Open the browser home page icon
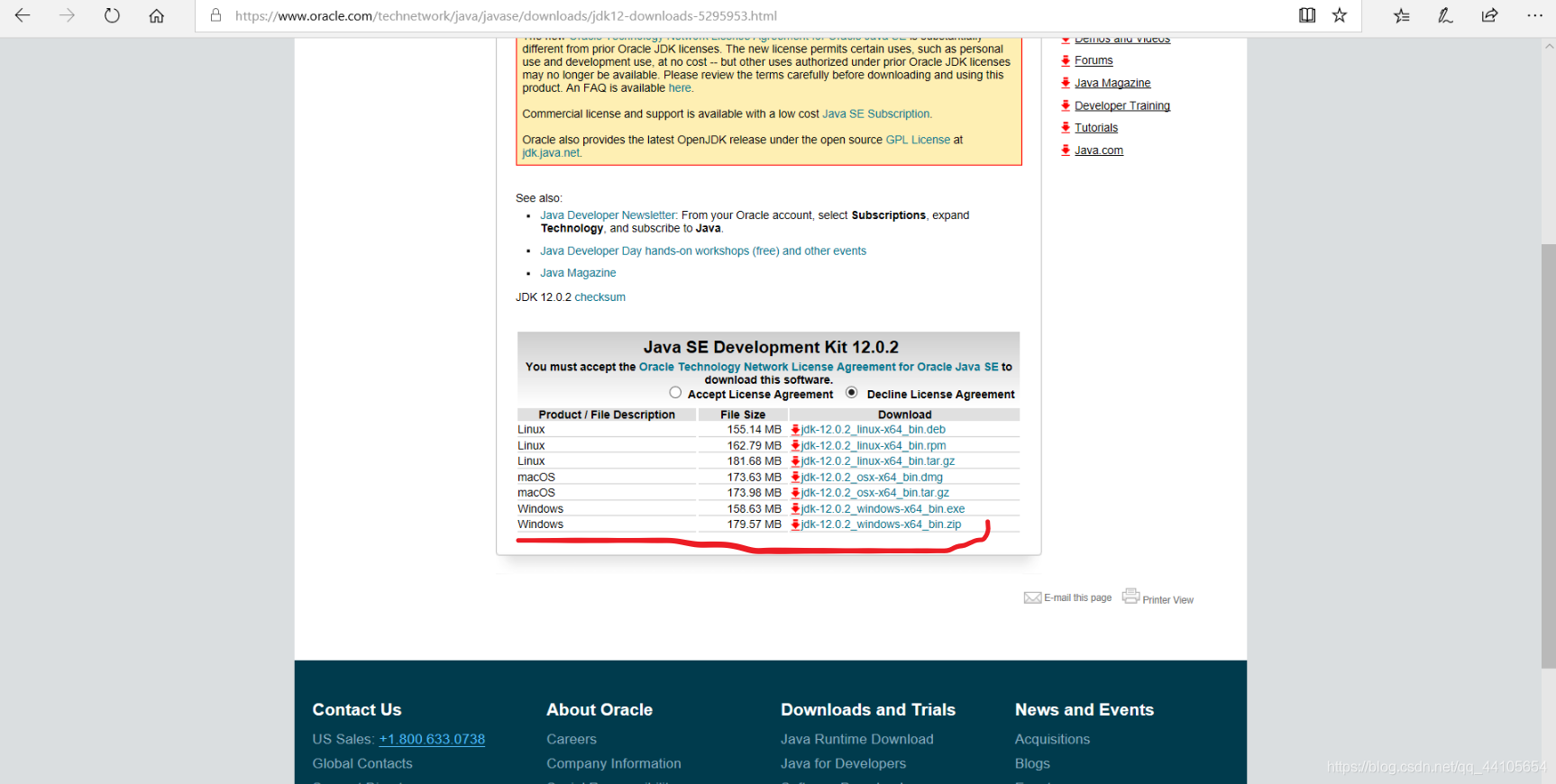This screenshot has height=784, width=1556. [156, 15]
